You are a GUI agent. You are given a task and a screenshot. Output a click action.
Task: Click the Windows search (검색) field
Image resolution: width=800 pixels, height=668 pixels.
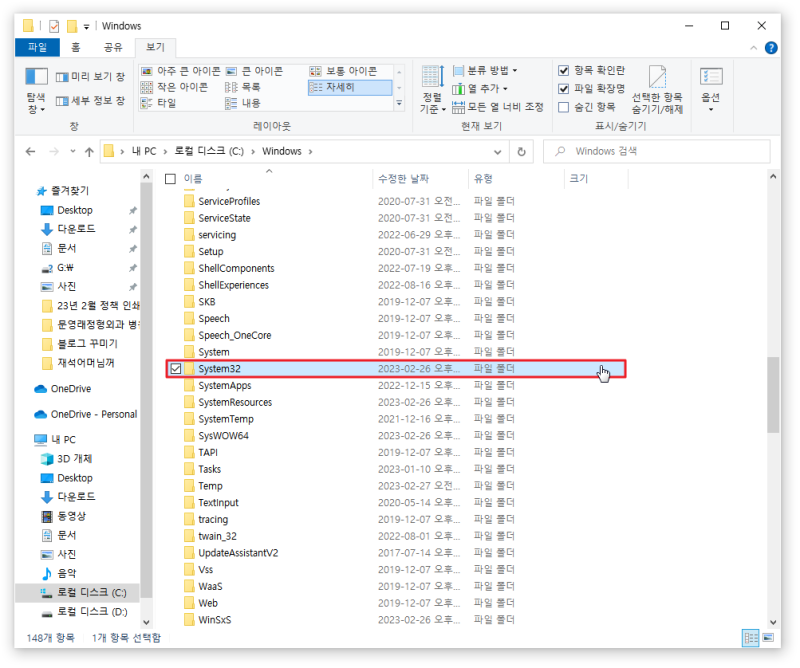[657, 152]
